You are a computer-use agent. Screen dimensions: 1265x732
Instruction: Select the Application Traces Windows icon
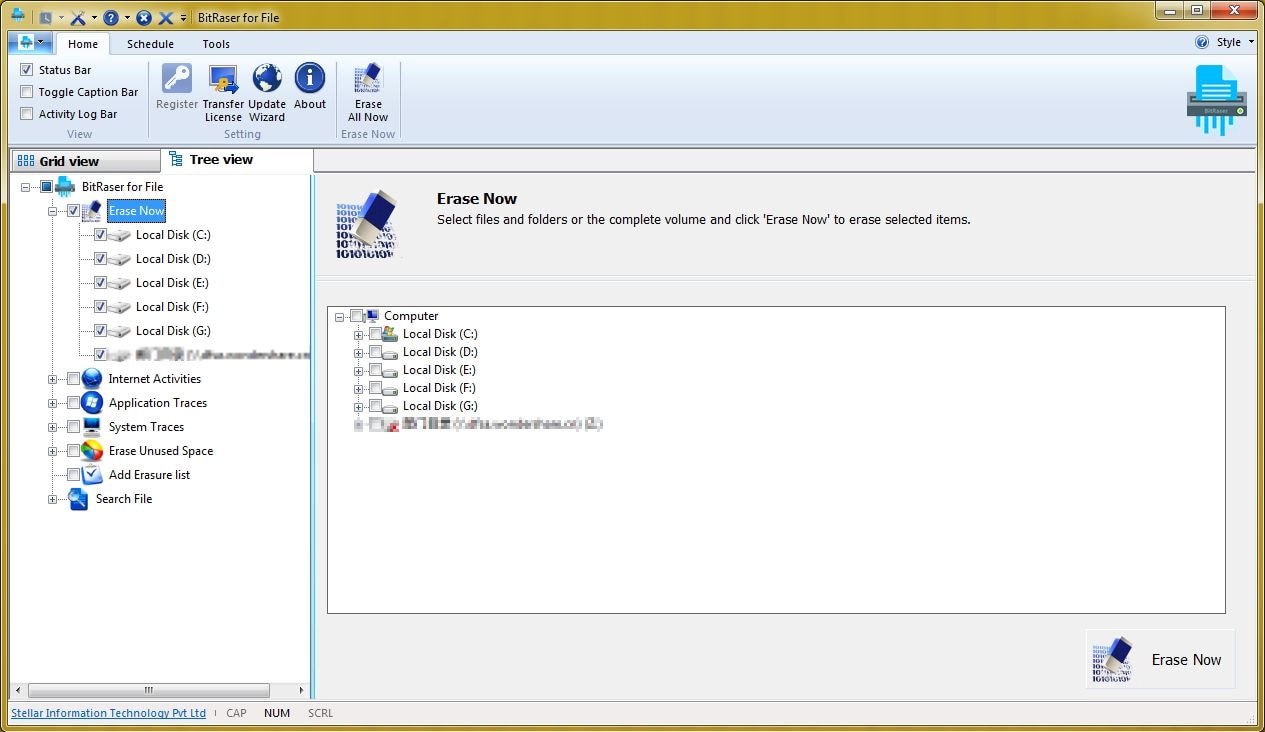92,403
